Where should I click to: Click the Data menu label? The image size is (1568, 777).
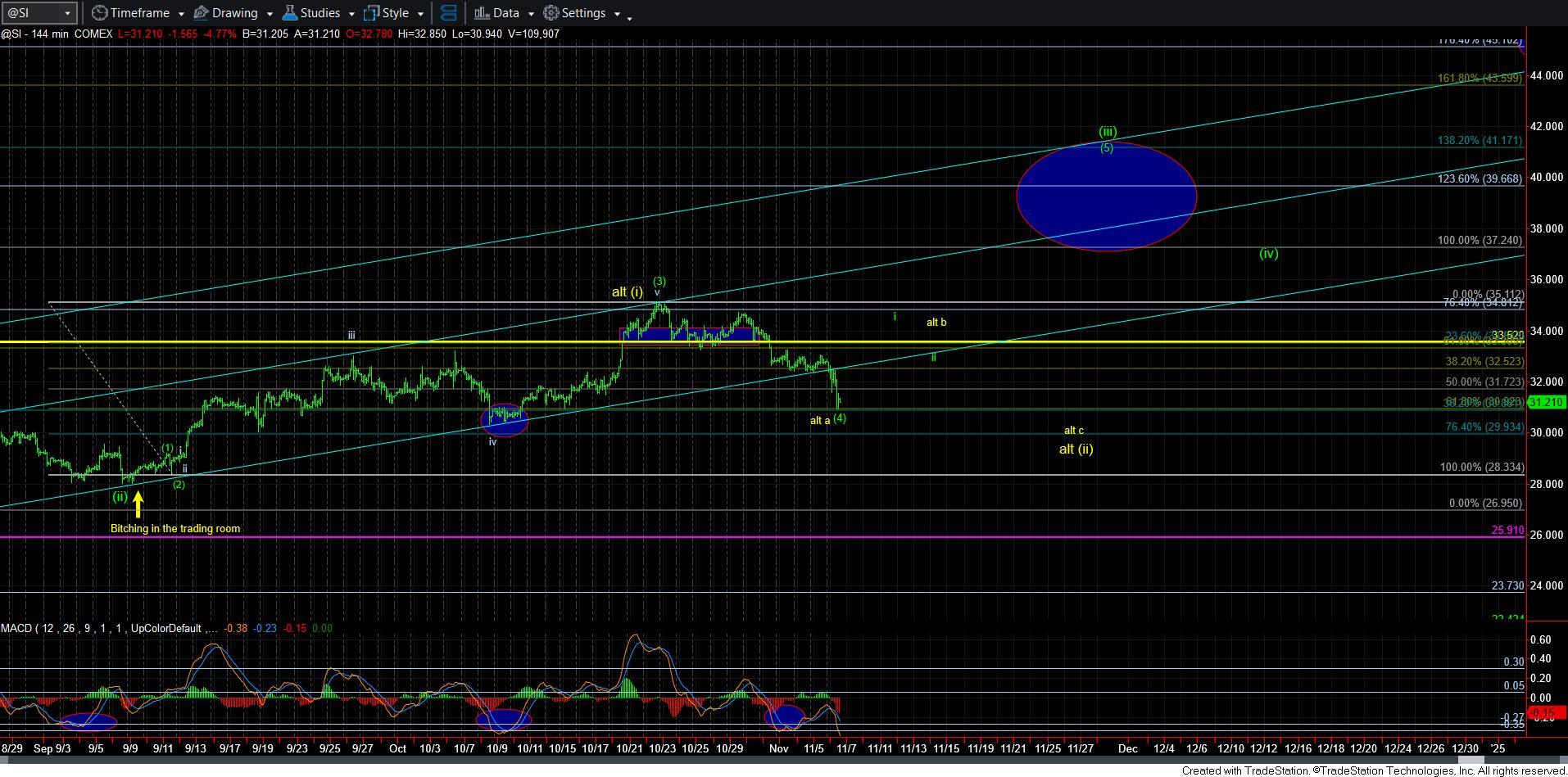click(x=505, y=13)
